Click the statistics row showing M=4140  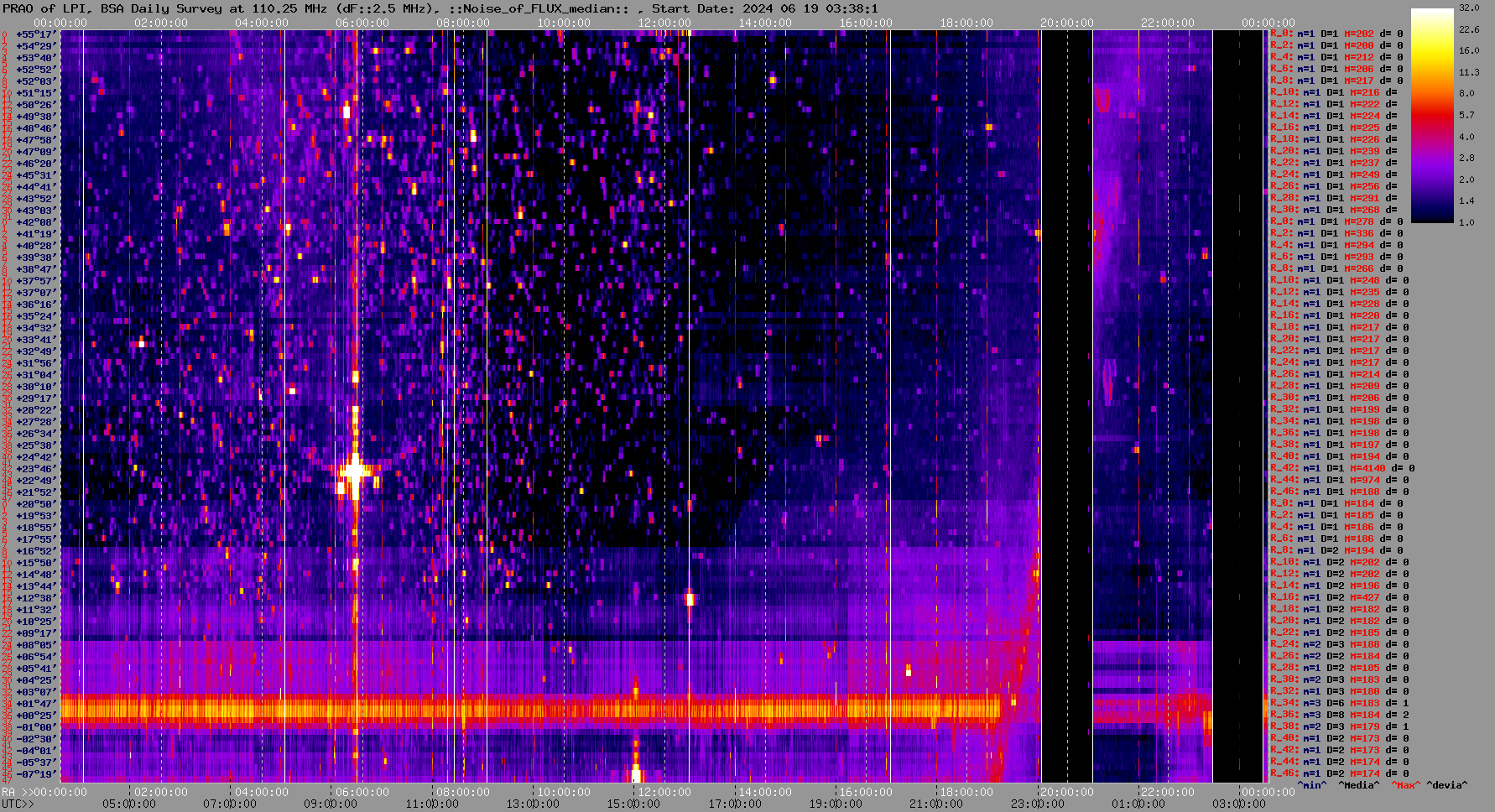1342,469
